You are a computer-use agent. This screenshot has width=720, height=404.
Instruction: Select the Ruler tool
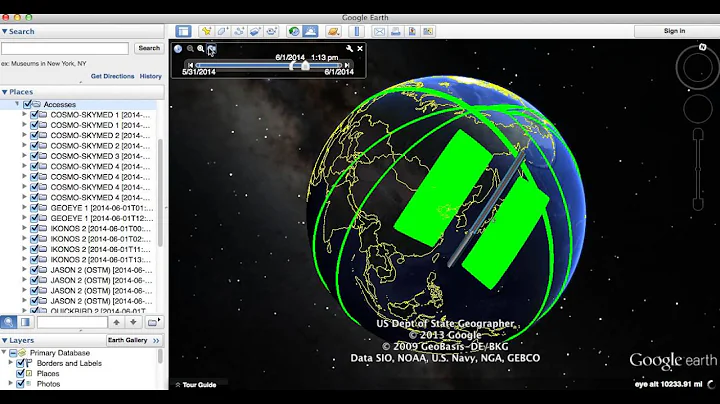pyautogui.click(x=357, y=31)
